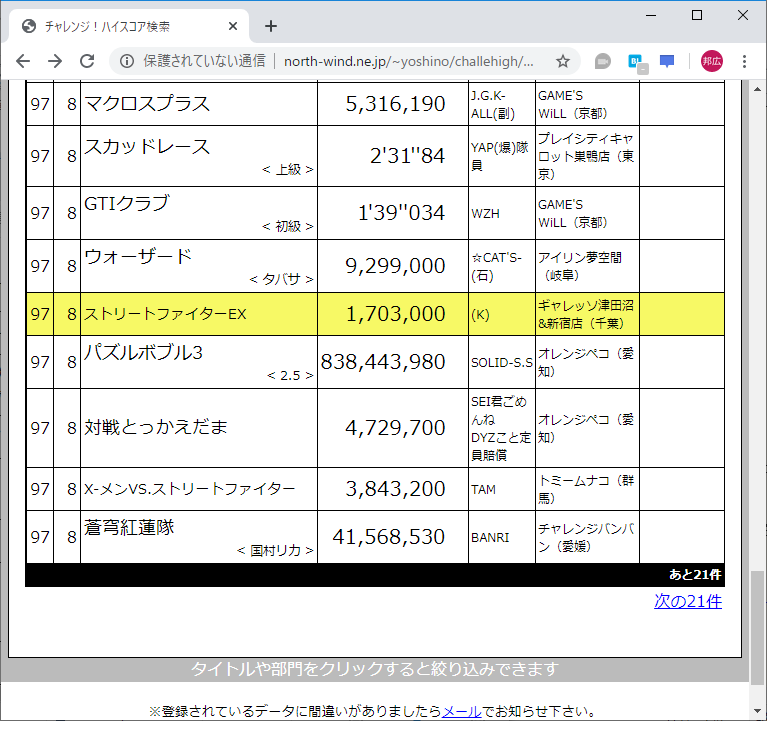Open the Chrome three-dot menu
This screenshot has width=780, height=736.
tap(744, 61)
